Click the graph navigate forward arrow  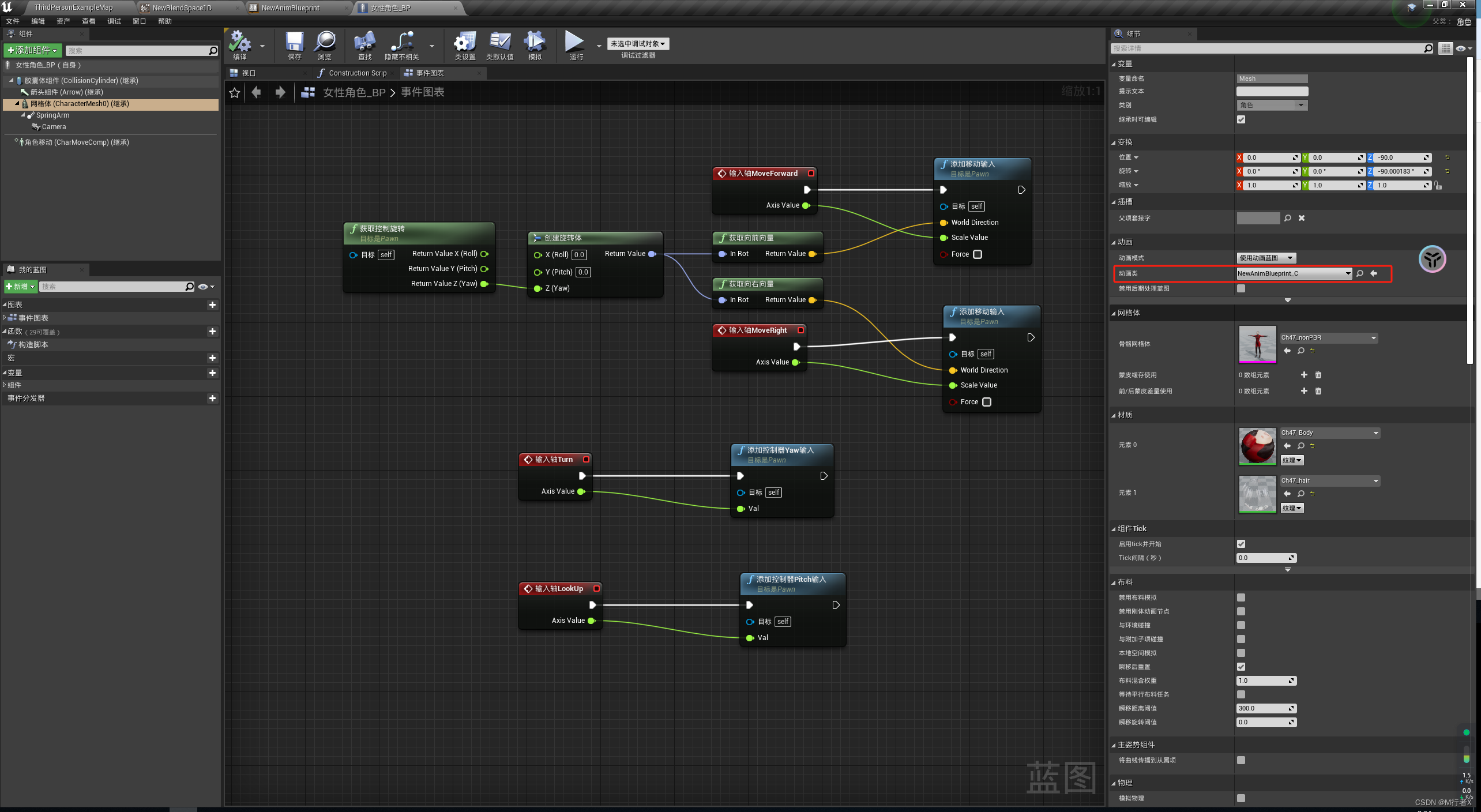pyautogui.click(x=280, y=92)
